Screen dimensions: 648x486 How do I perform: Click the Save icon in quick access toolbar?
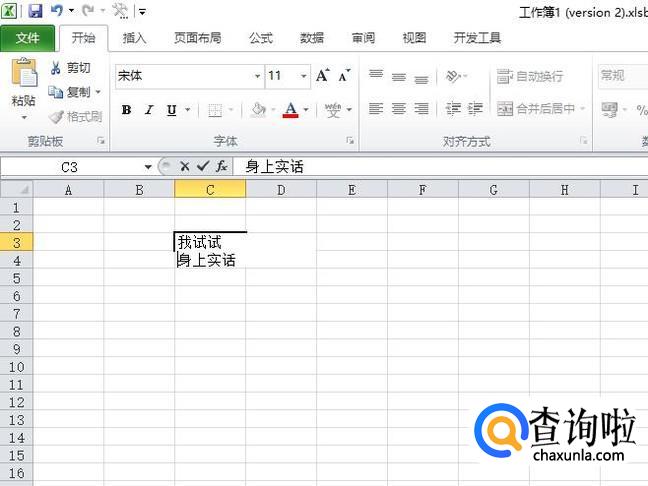pos(35,11)
